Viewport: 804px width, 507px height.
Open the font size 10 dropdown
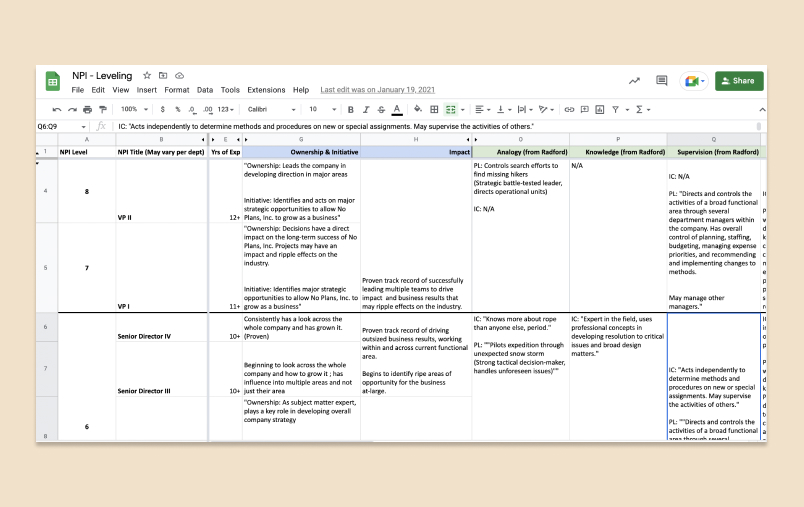(x=322, y=109)
